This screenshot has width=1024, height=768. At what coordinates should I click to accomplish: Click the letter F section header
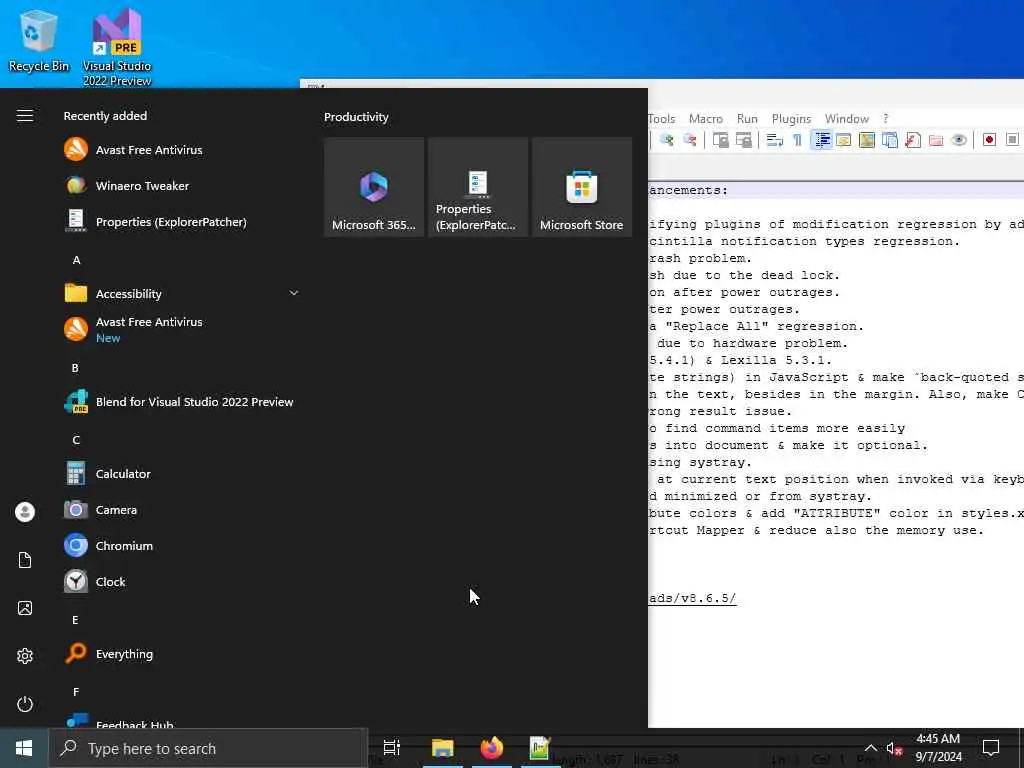(76, 692)
